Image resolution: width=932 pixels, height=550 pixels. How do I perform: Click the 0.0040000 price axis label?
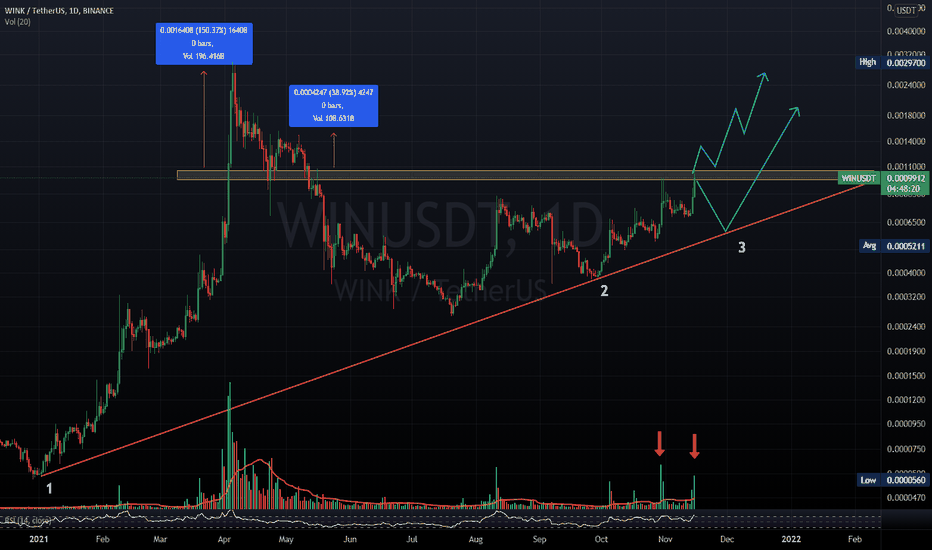(906, 32)
